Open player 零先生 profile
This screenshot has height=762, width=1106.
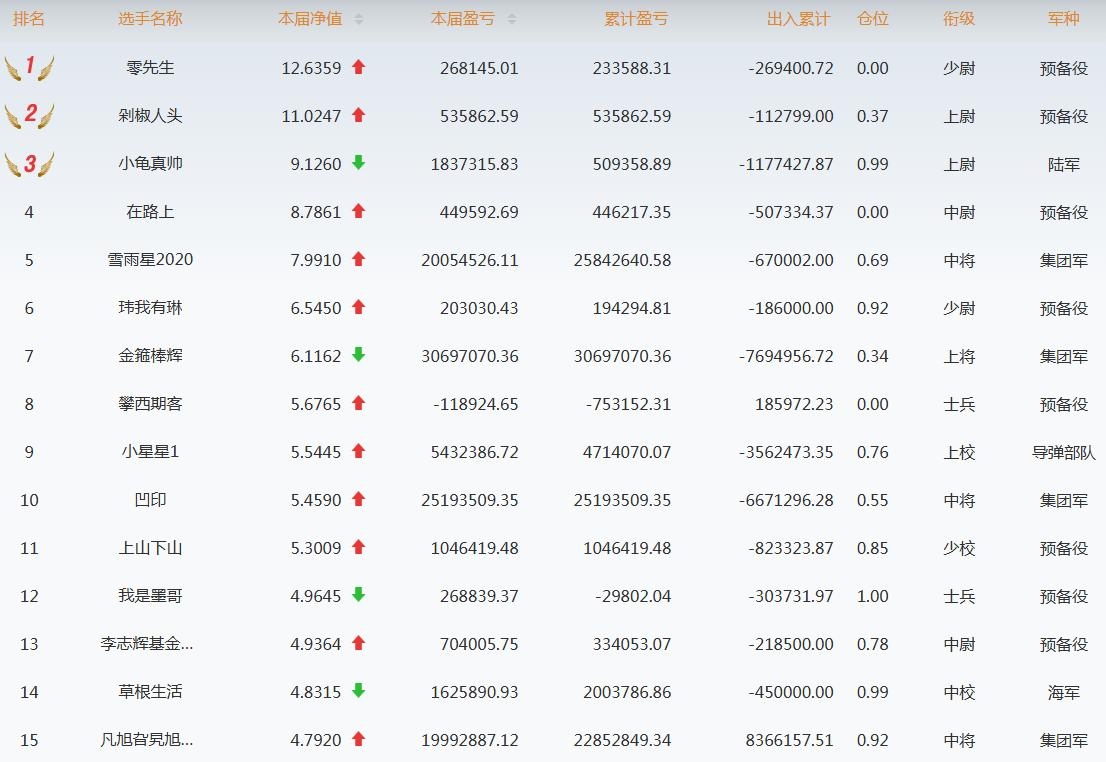[150, 68]
